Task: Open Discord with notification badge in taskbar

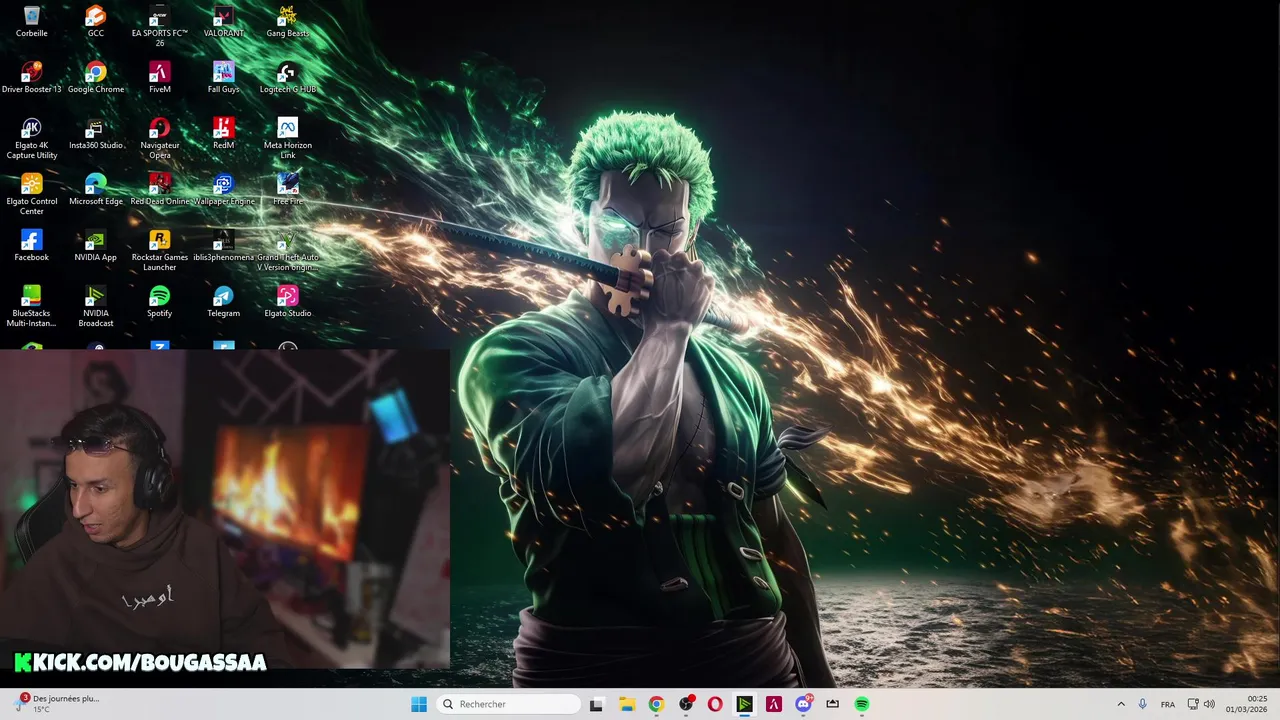Action: coord(803,704)
